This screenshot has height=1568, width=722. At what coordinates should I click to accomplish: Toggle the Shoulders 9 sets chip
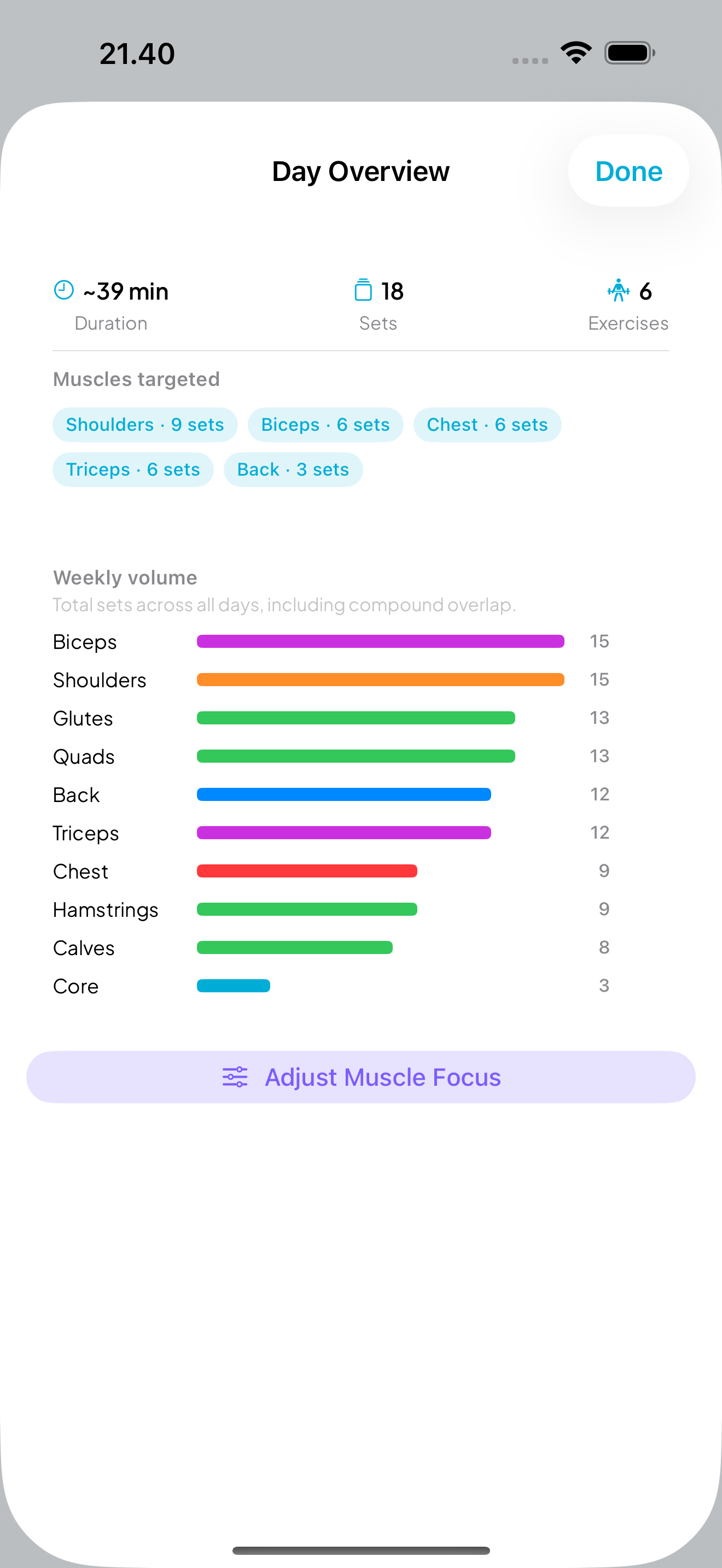click(x=145, y=424)
